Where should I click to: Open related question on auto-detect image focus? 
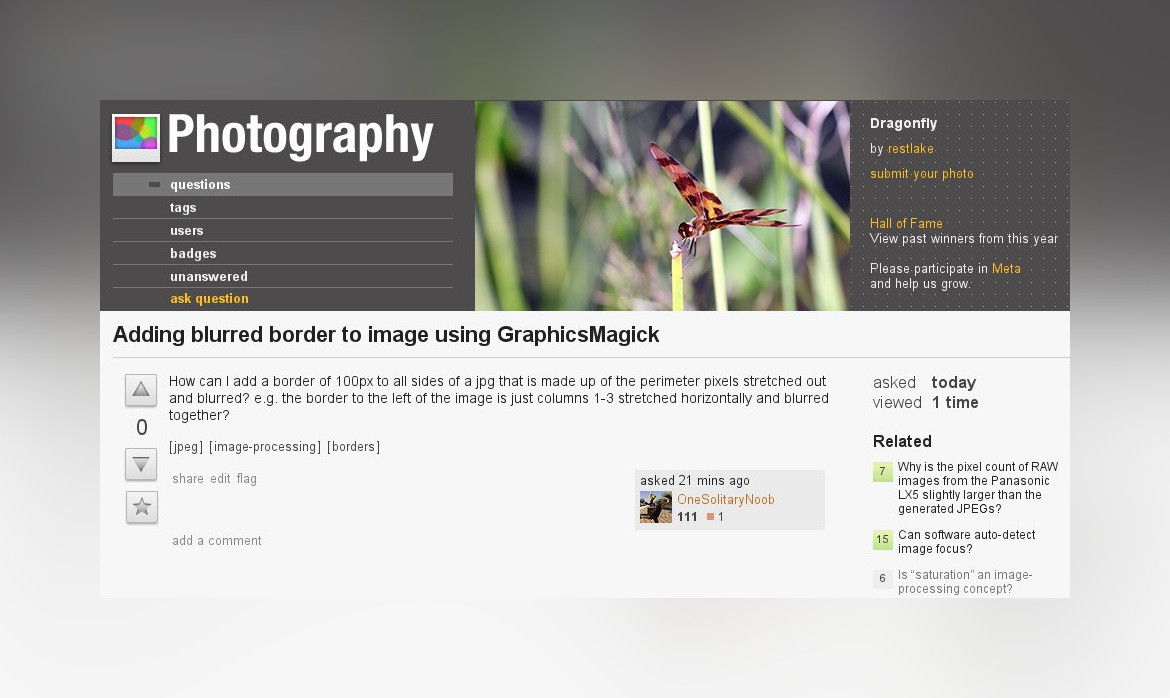[x=966, y=542]
